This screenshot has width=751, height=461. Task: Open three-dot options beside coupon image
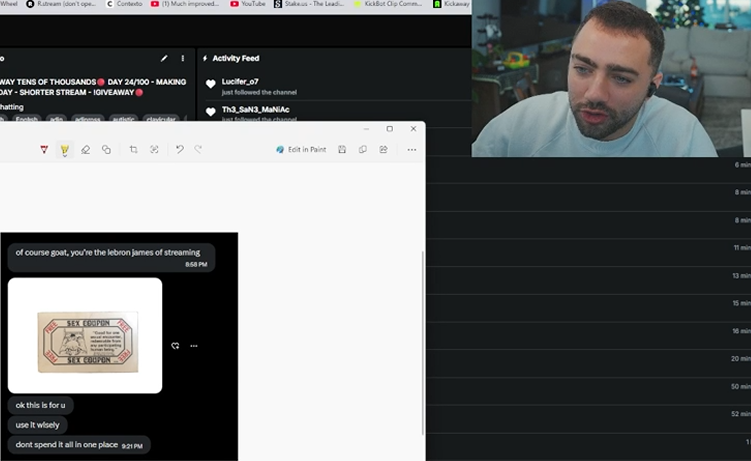(194, 346)
